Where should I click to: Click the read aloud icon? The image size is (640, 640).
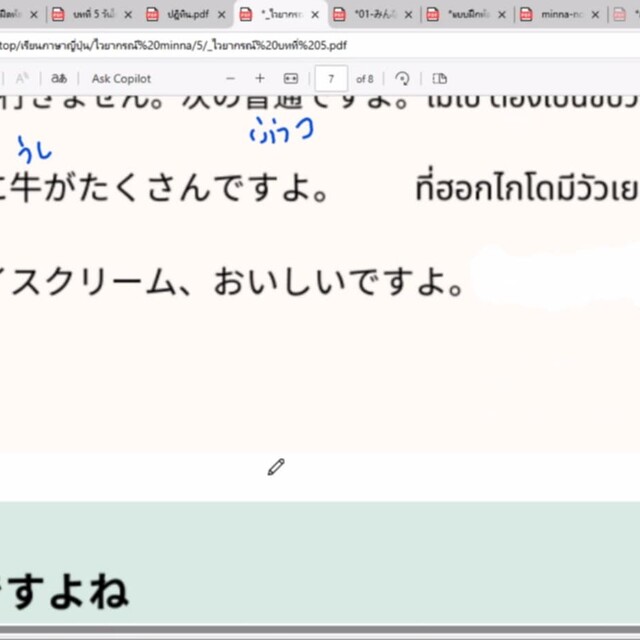pos(22,78)
